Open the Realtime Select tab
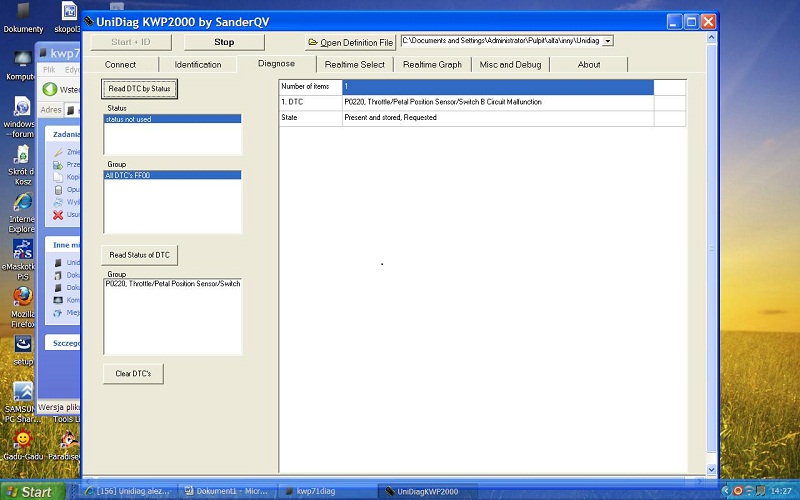Viewport: 800px width, 500px height. coord(355,65)
